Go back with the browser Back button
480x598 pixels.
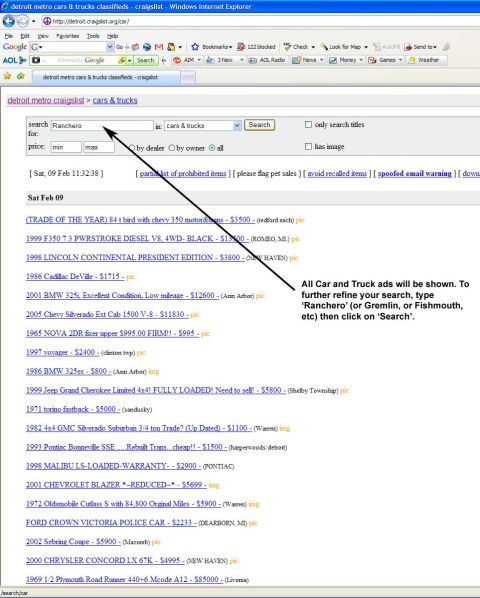(x=8, y=21)
